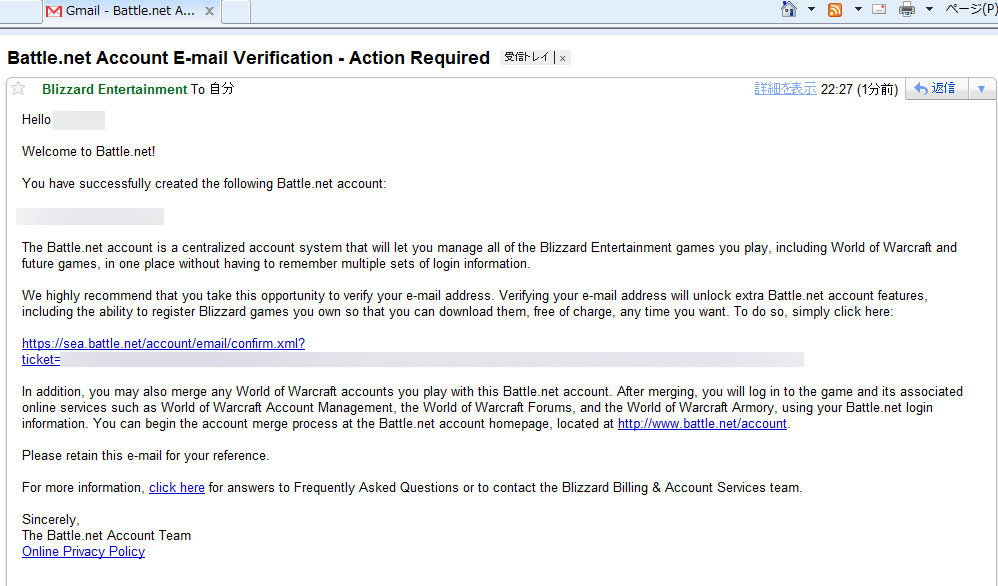Open the Online Privacy Policy link

point(83,552)
